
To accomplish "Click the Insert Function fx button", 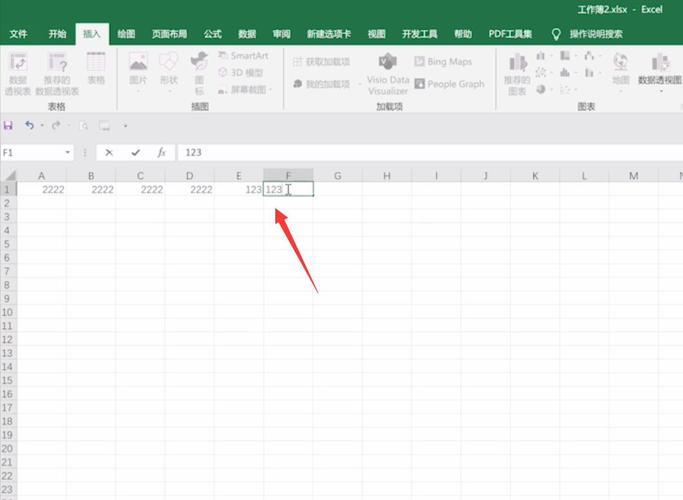I will point(162,152).
